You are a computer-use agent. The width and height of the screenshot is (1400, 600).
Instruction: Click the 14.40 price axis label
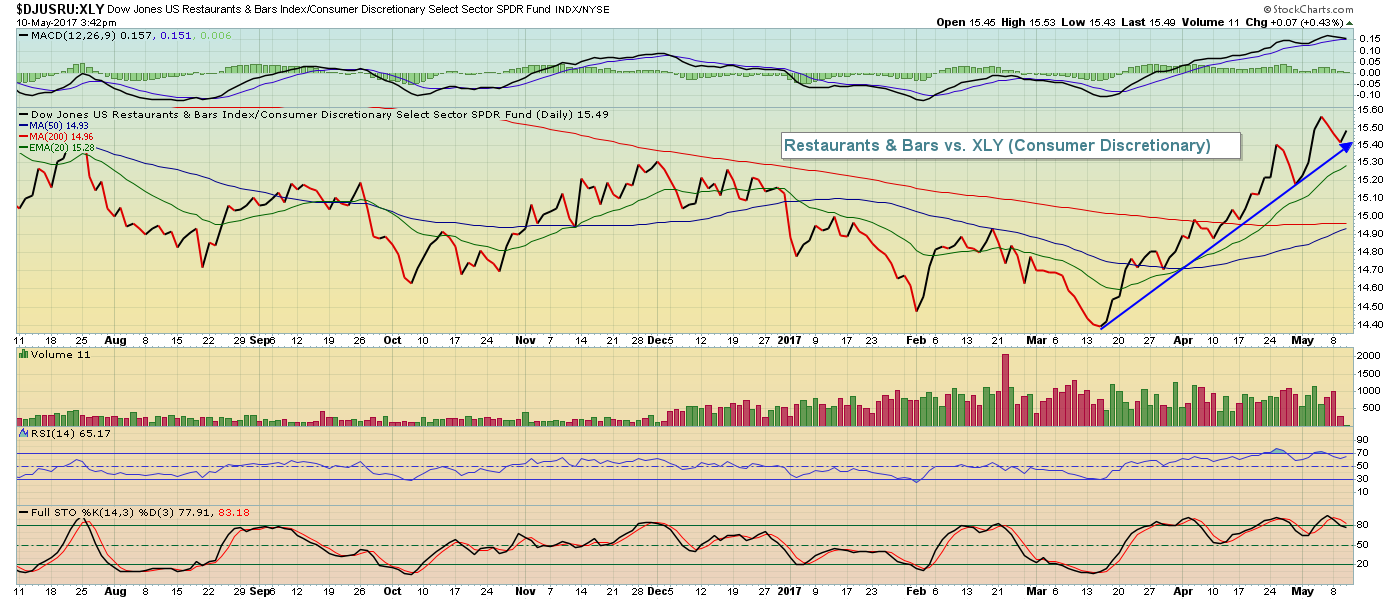click(1369, 324)
